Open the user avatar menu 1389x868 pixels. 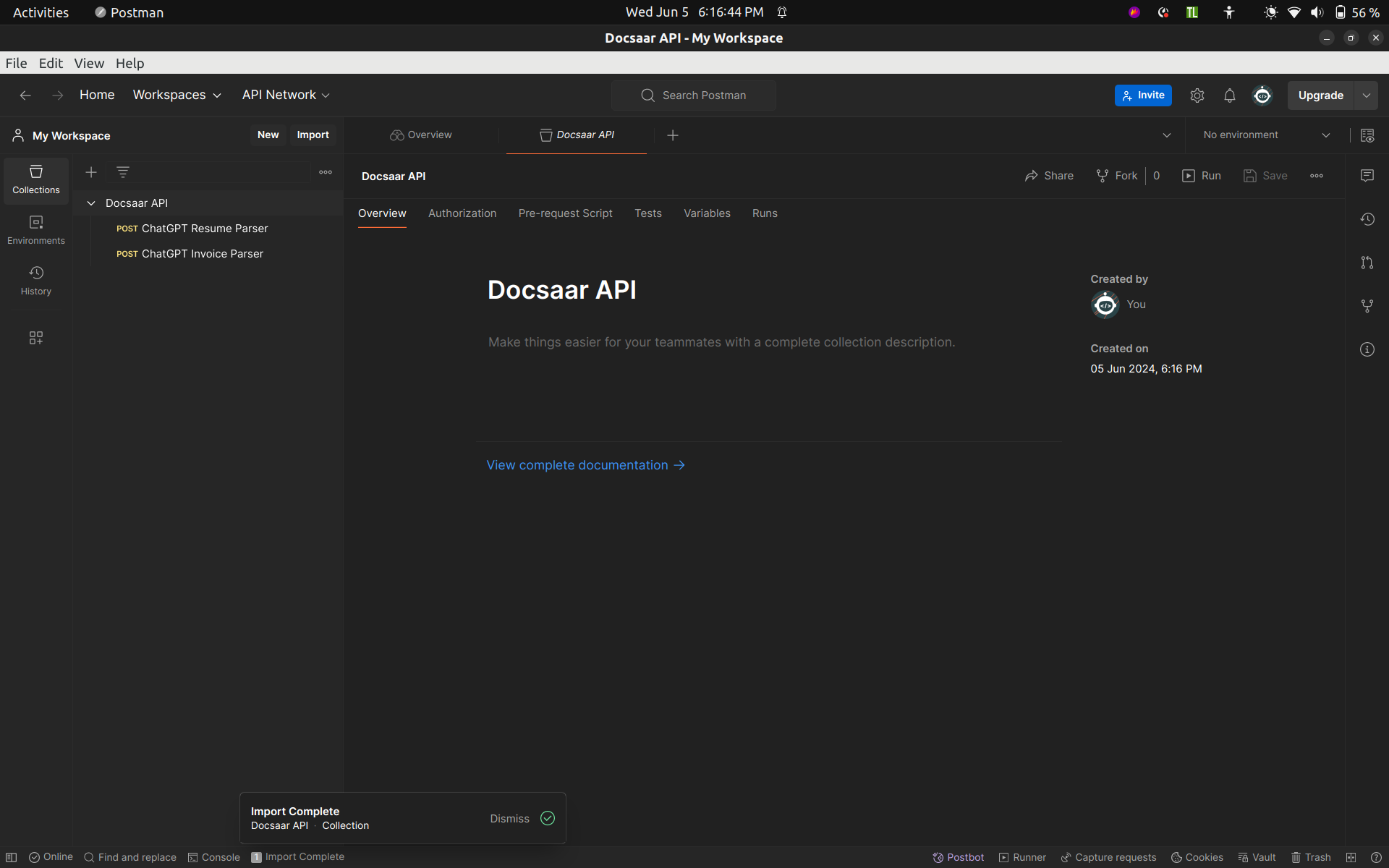[x=1262, y=95]
